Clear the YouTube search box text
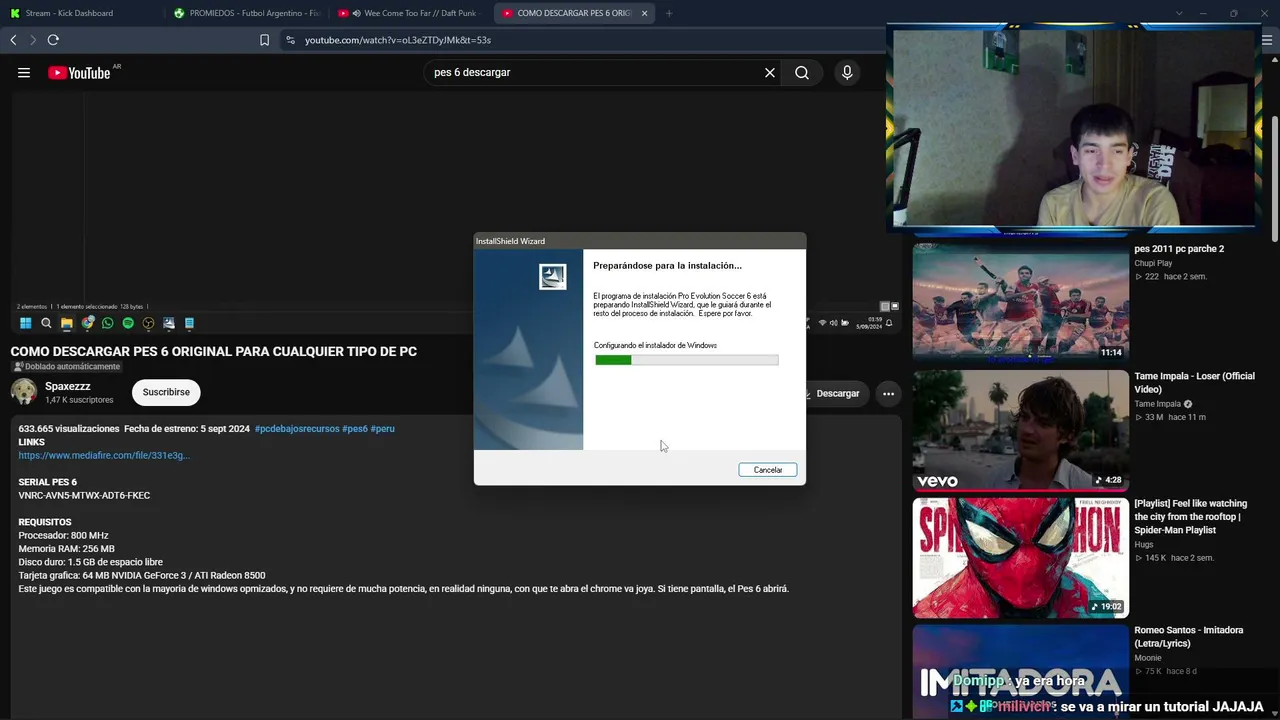This screenshot has height=720, width=1280. coord(770,73)
